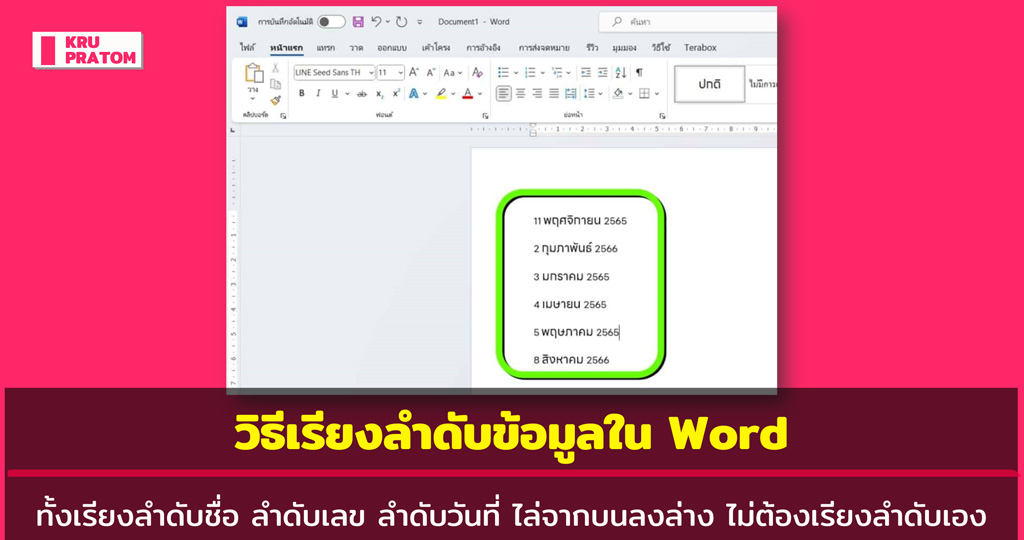Click the line '11 พฤศจิกายน 2565'
1024x540 pixels.
pos(580,221)
